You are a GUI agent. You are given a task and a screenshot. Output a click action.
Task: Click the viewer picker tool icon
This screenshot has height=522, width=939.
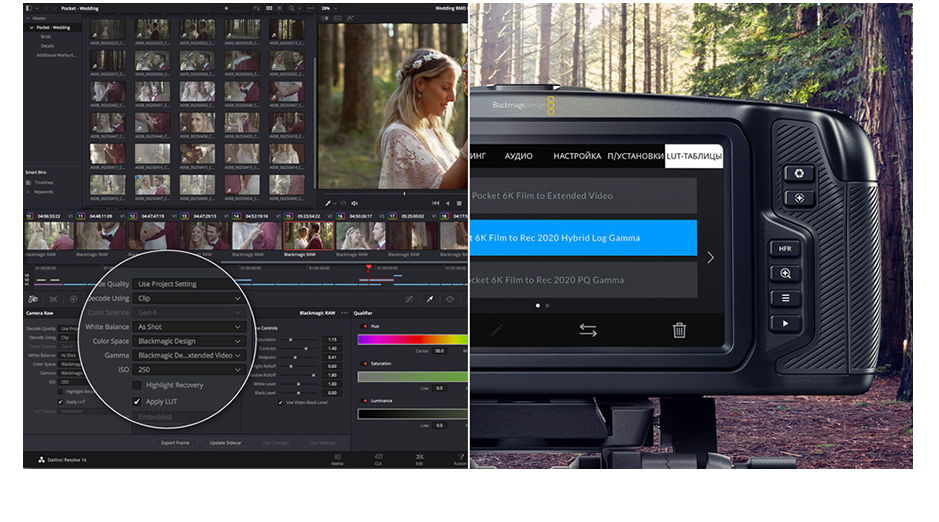click(328, 204)
